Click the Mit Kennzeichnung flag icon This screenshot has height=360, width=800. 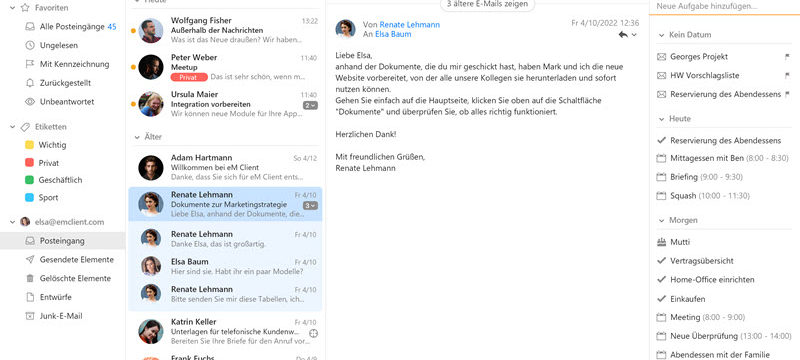(30, 64)
